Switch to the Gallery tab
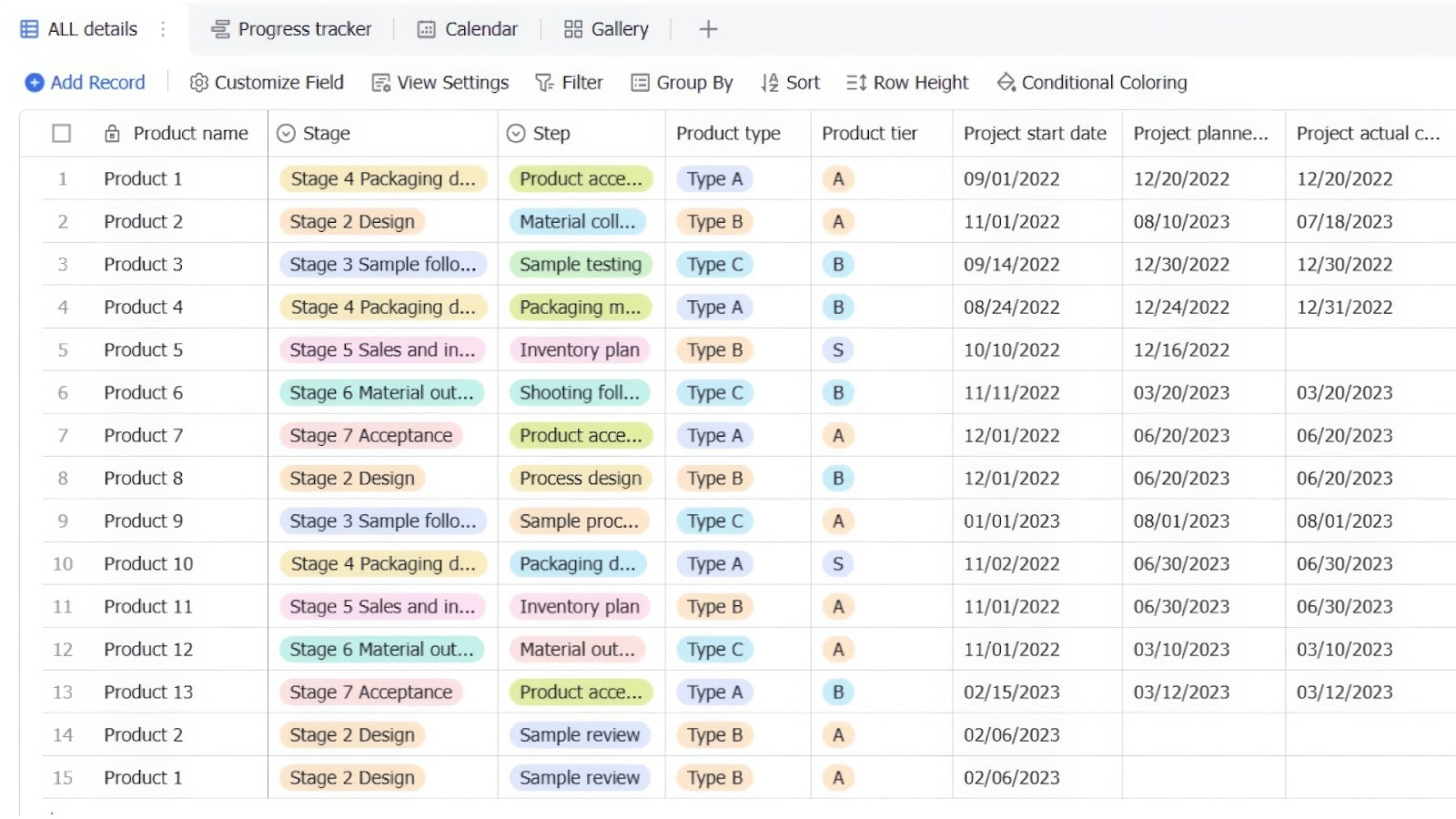 tap(606, 28)
